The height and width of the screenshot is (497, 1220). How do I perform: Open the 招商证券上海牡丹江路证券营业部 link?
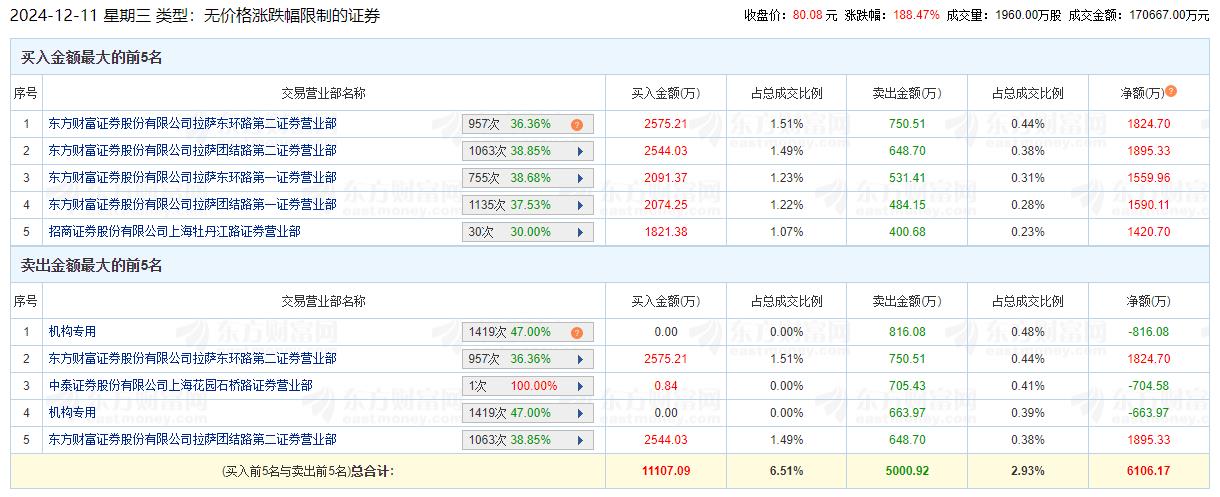coord(174,232)
